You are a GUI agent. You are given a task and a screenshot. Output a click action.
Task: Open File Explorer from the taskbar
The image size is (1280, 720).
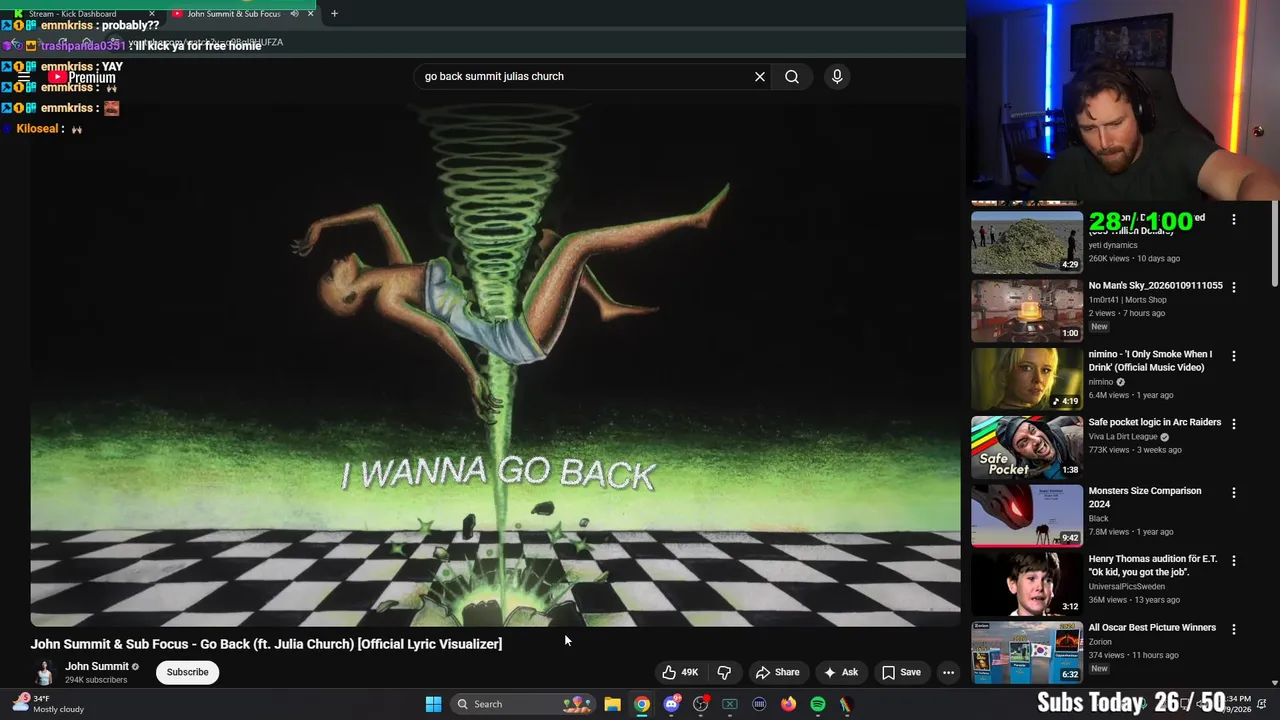[x=612, y=704]
